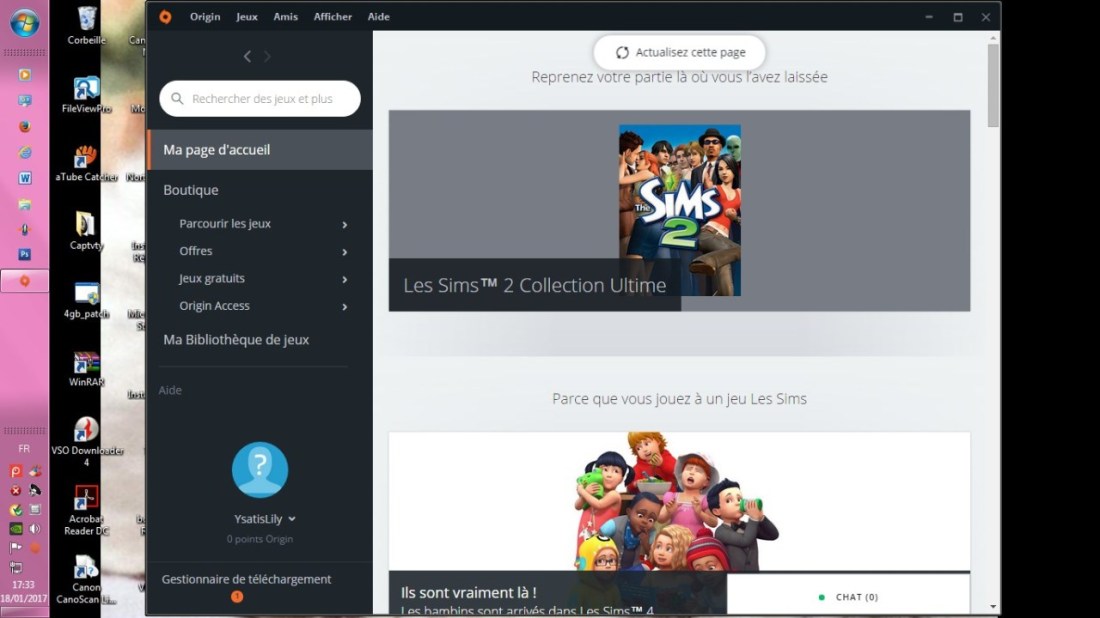Expand Parcourir les jeux submenu
The width and height of the screenshot is (1100, 618).
344,225
